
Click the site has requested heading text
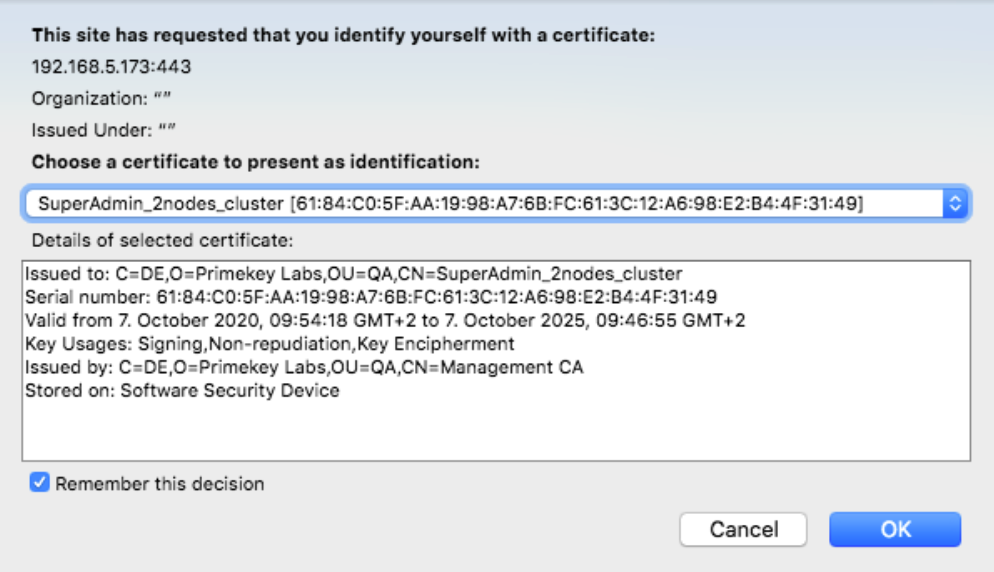click(343, 36)
